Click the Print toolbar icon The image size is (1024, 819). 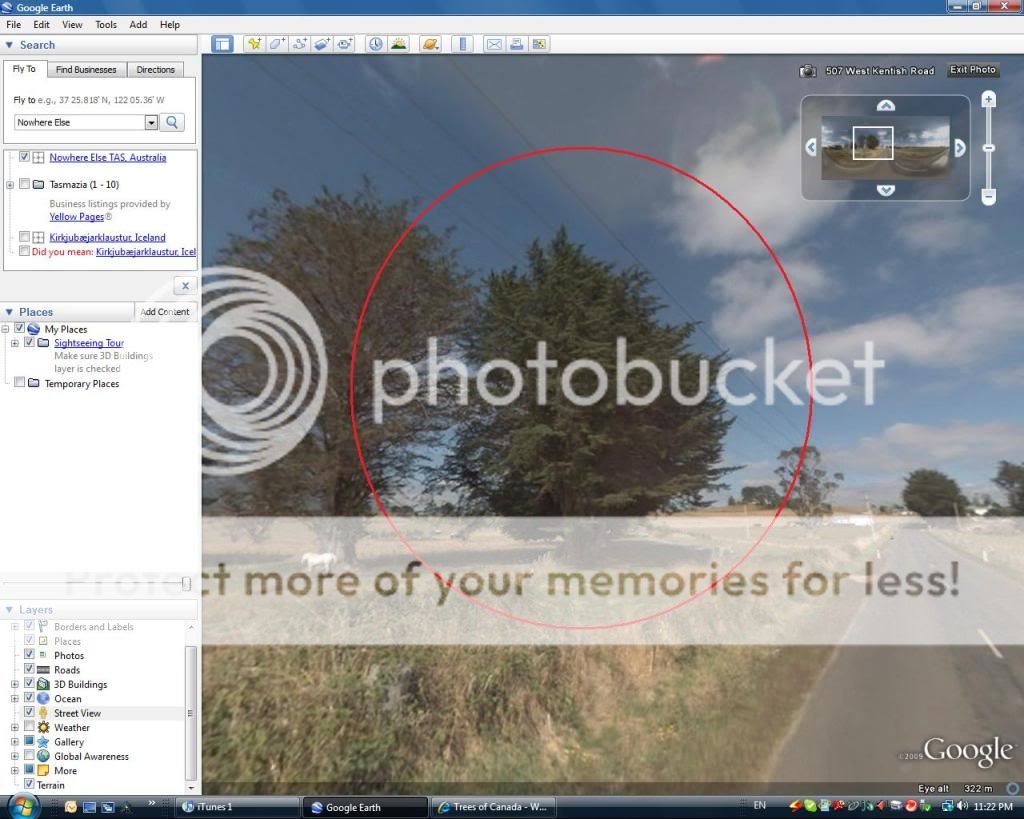pyautogui.click(x=517, y=44)
